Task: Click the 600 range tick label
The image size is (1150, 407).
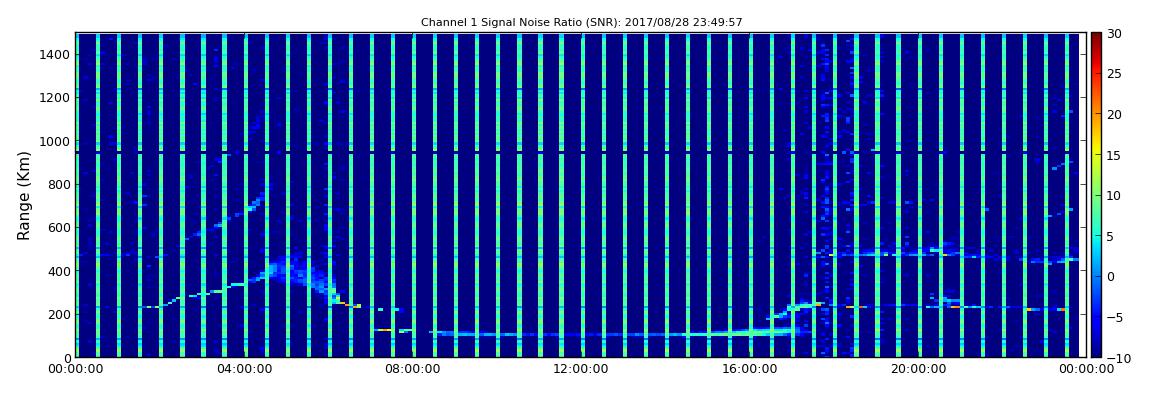Action: [59, 227]
